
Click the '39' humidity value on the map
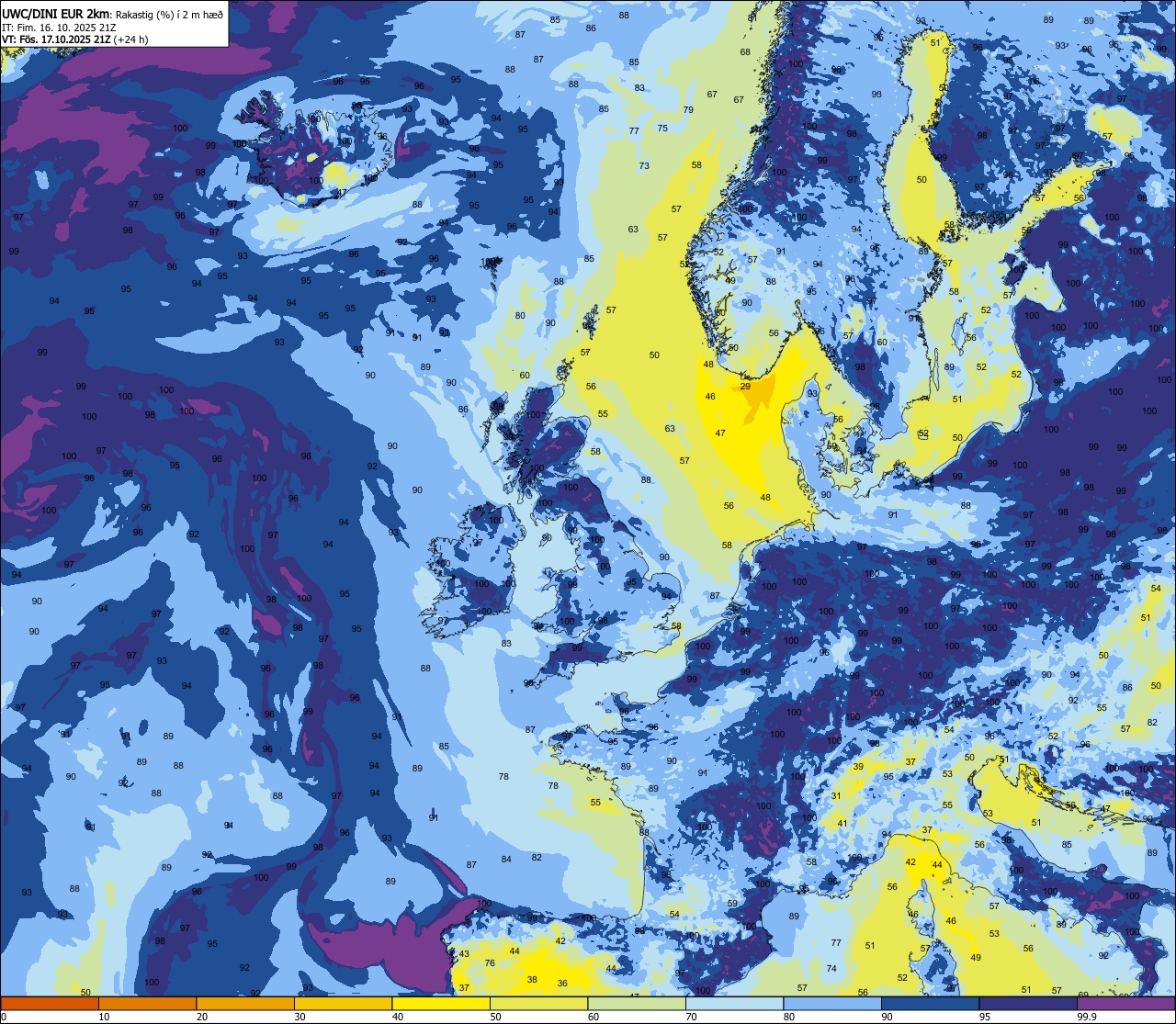coord(858,766)
